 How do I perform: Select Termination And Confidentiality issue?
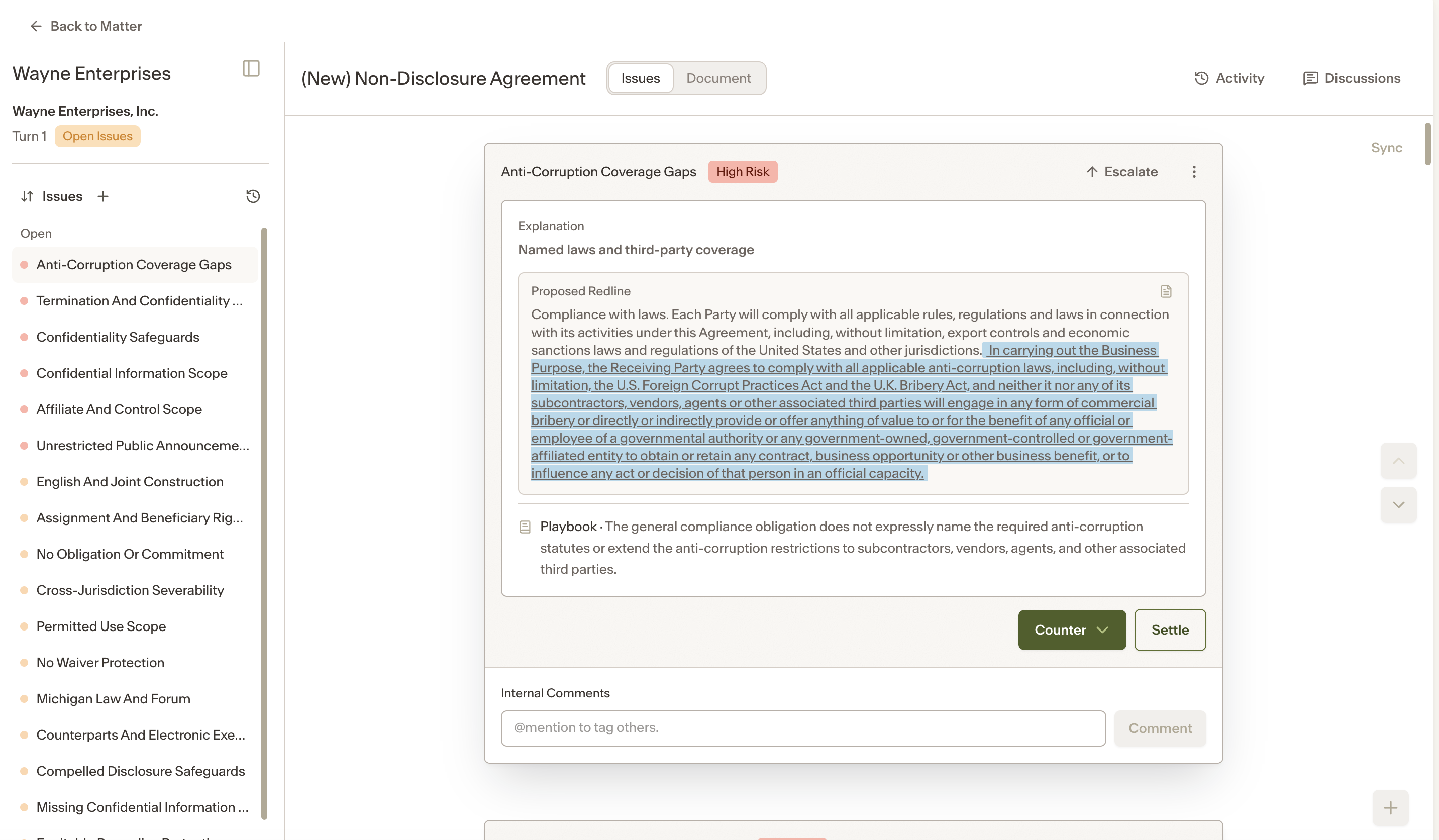coord(134,301)
